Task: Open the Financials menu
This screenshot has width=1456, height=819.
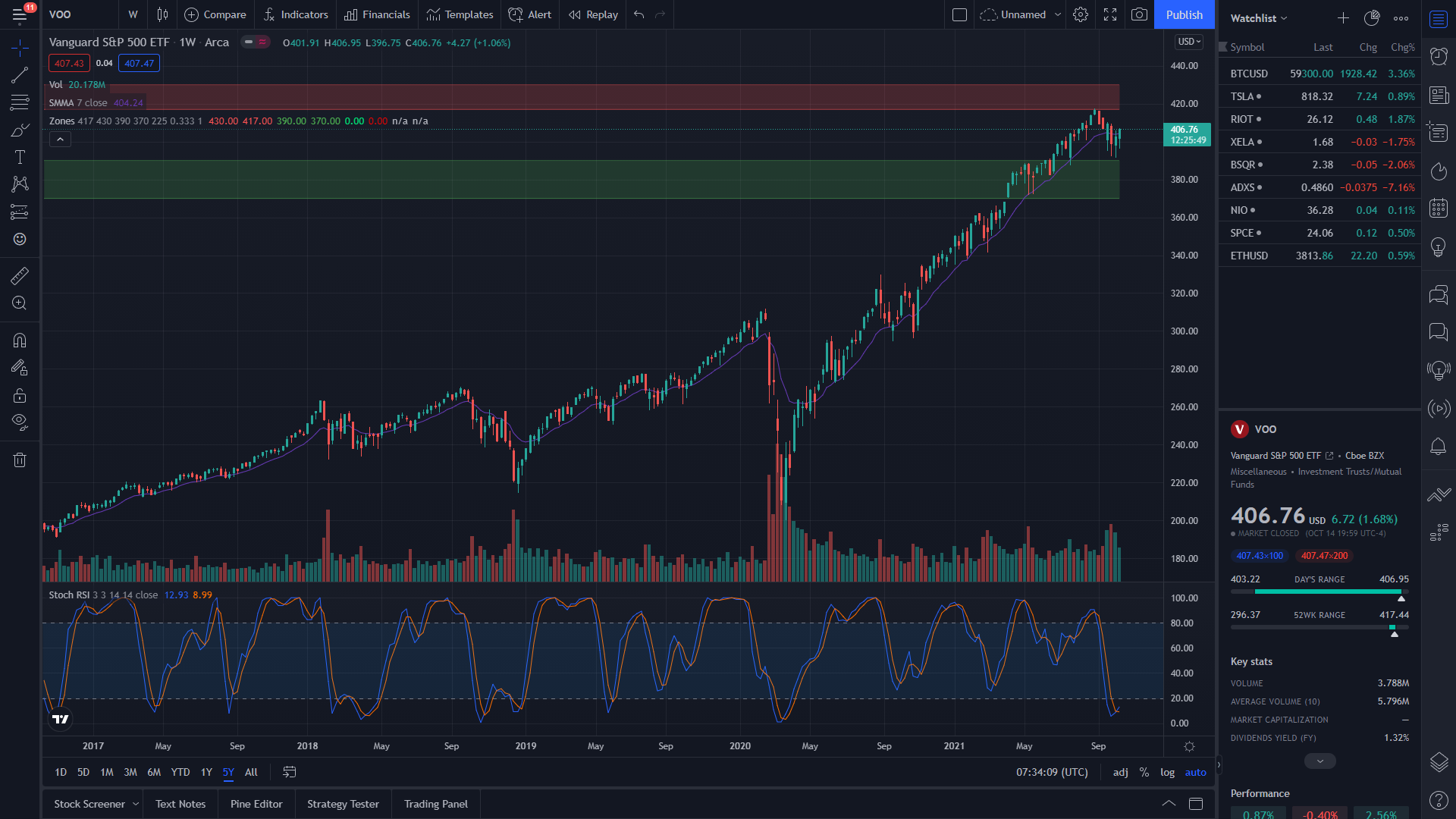Action: pyautogui.click(x=377, y=14)
